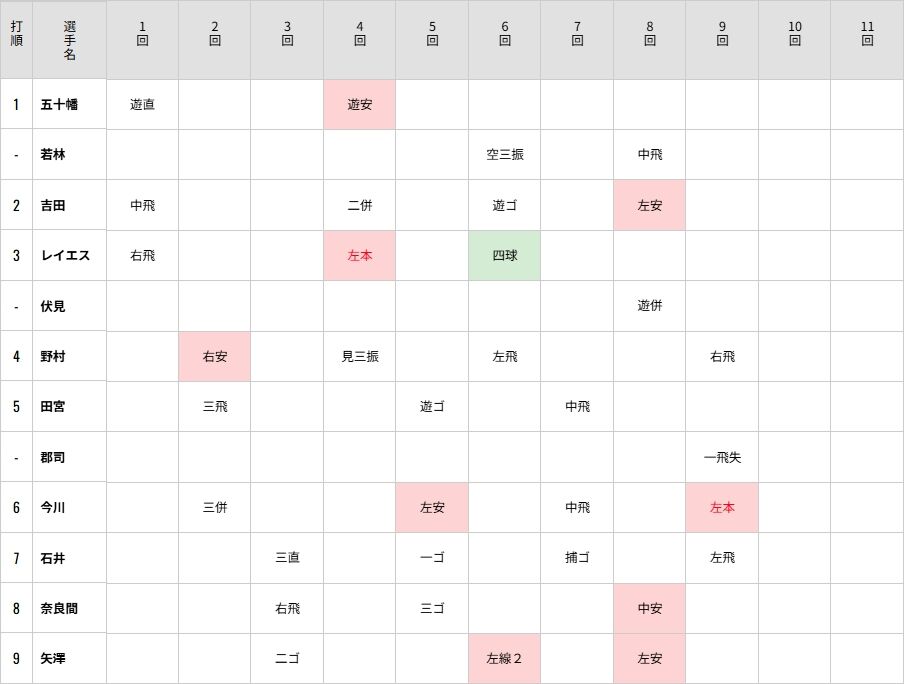
Task: Click the green 四球 cell in 6回
Action: point(504,255)
